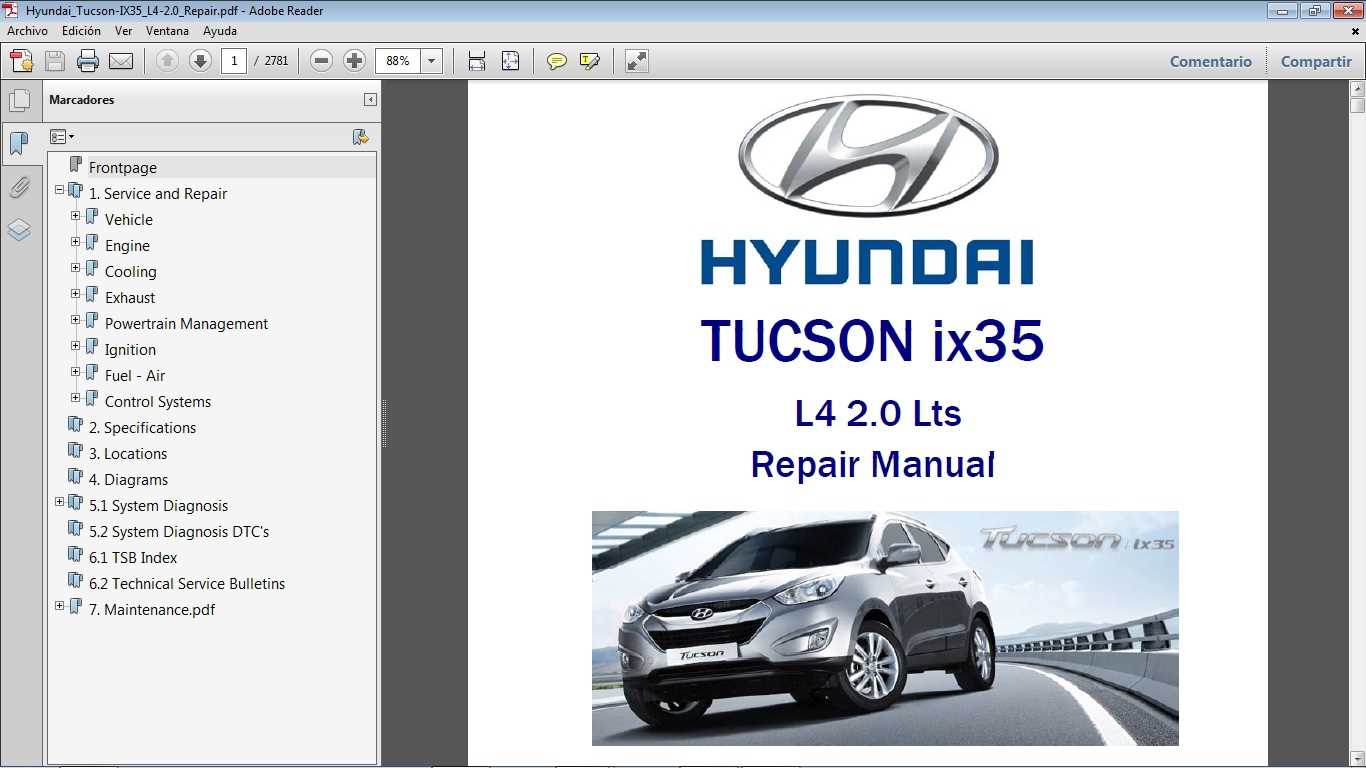The height and width of the screenshot is (768, 1366).
Task: Open the zoom percentage dropdown arrow
Action: point(432,61)
